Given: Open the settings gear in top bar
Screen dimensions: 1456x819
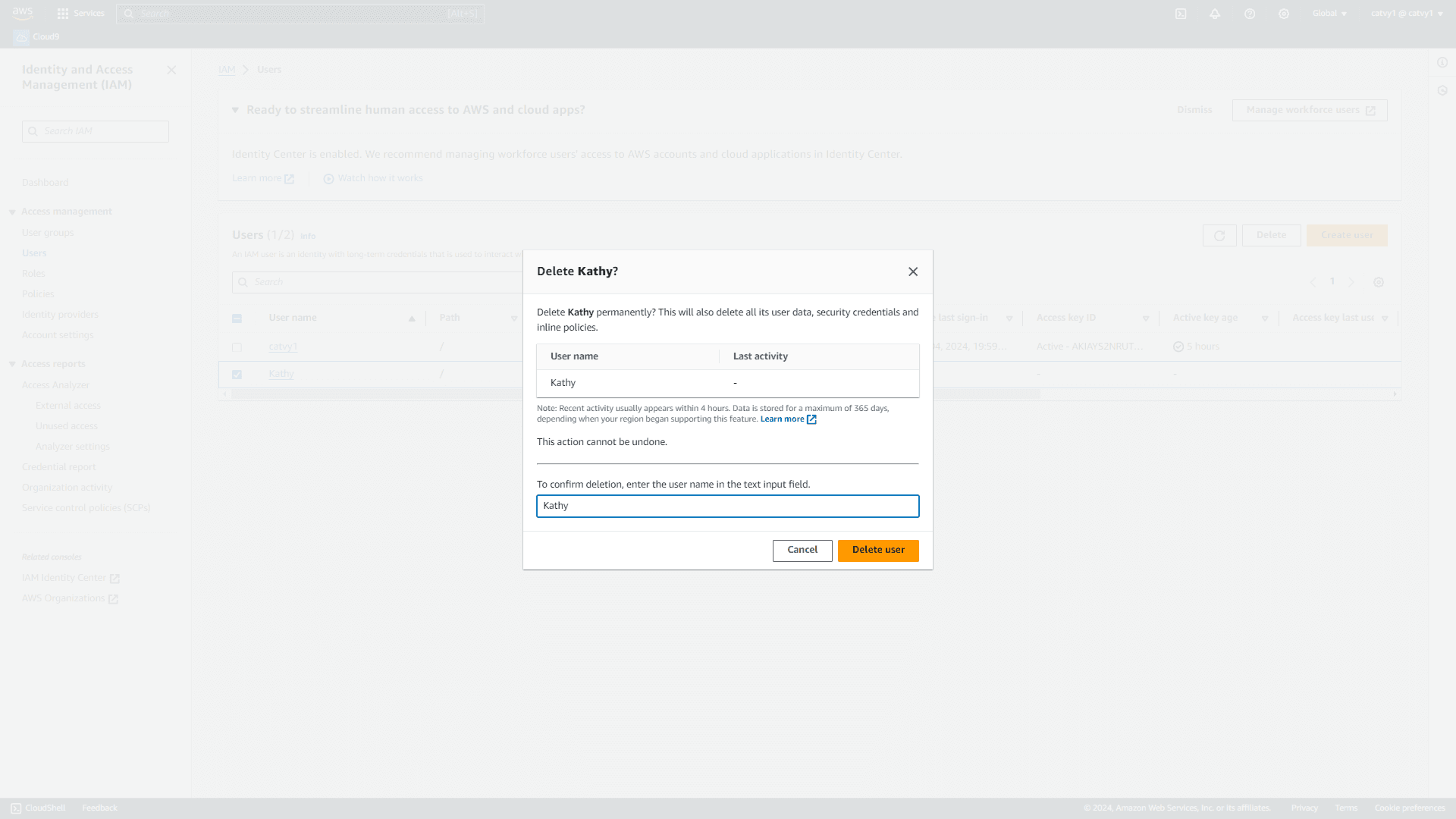Looking at the screenshot, I should click(1284, 14).
